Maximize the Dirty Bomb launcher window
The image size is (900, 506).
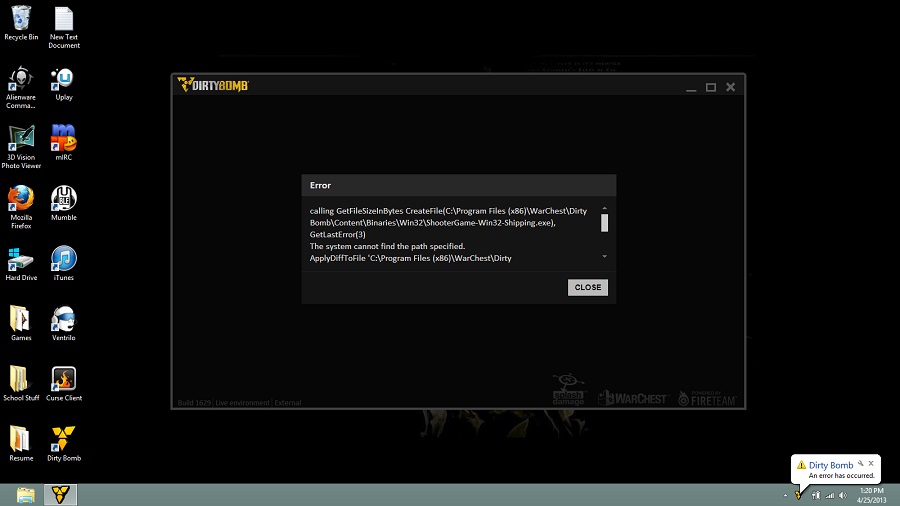711,88
